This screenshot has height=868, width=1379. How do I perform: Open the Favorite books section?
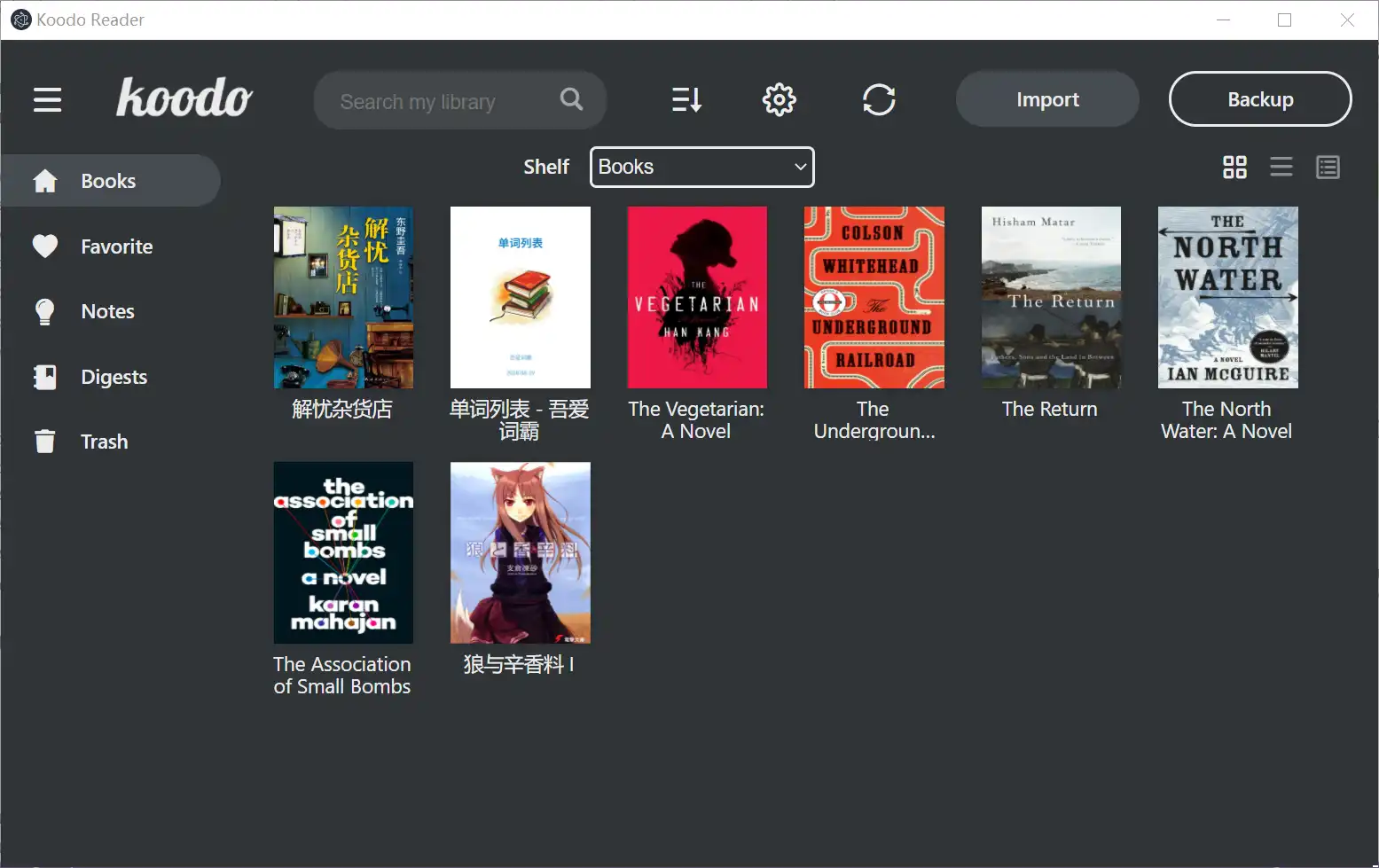pyautogui.click(x=116, y=246)
